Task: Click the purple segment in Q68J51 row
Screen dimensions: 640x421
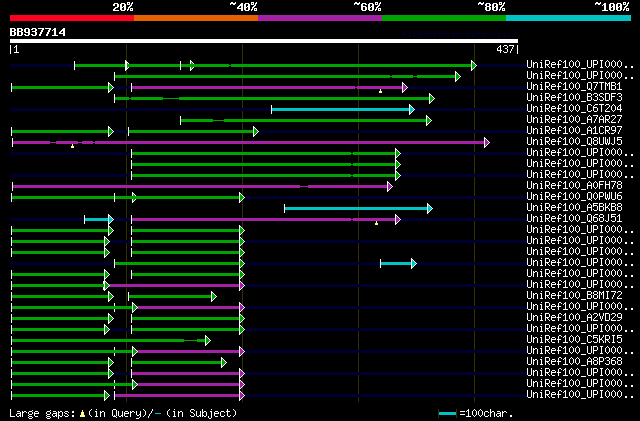Action: point(264,220)
